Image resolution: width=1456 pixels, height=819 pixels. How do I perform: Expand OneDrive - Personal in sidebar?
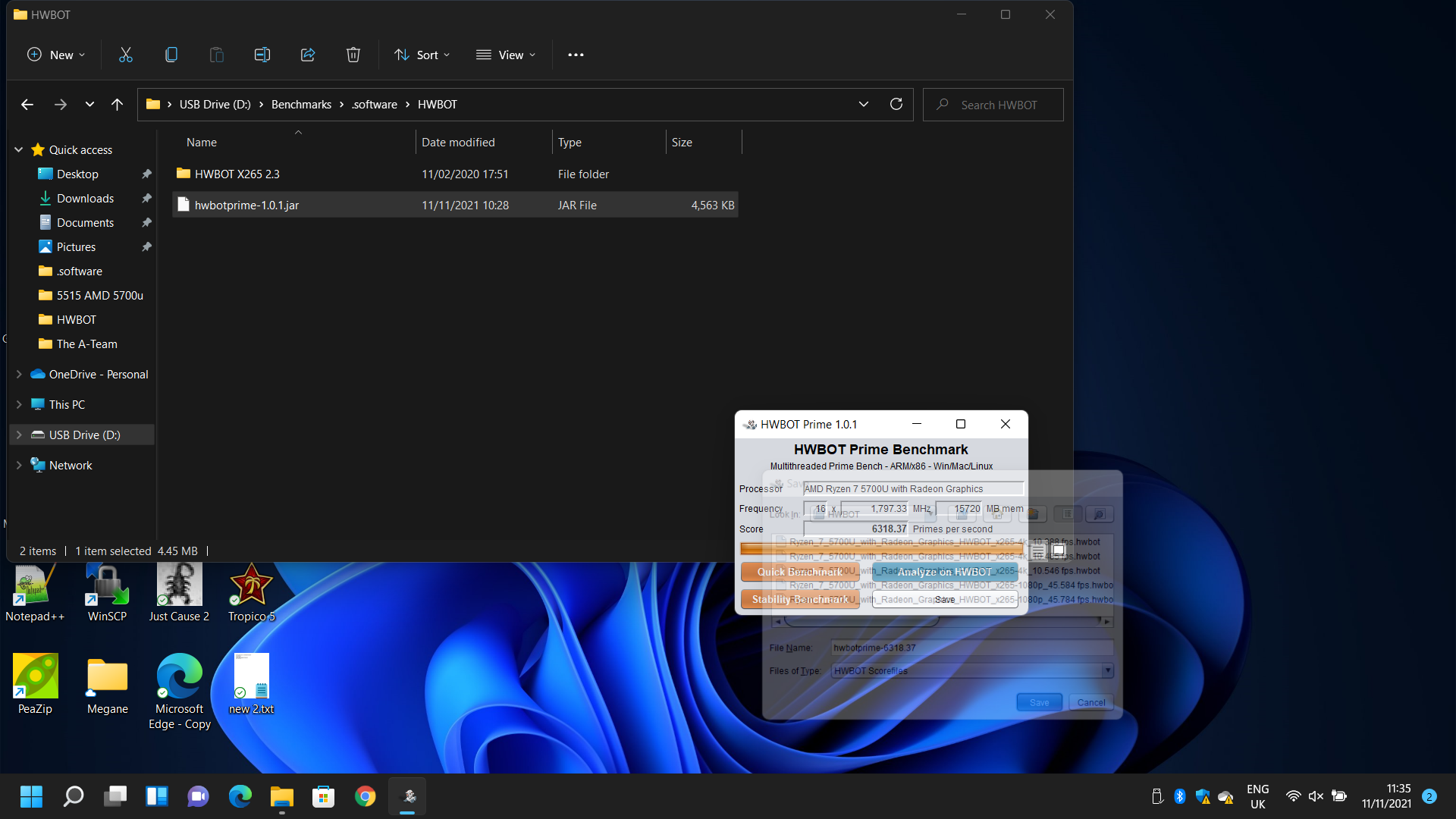pos(19,375)
